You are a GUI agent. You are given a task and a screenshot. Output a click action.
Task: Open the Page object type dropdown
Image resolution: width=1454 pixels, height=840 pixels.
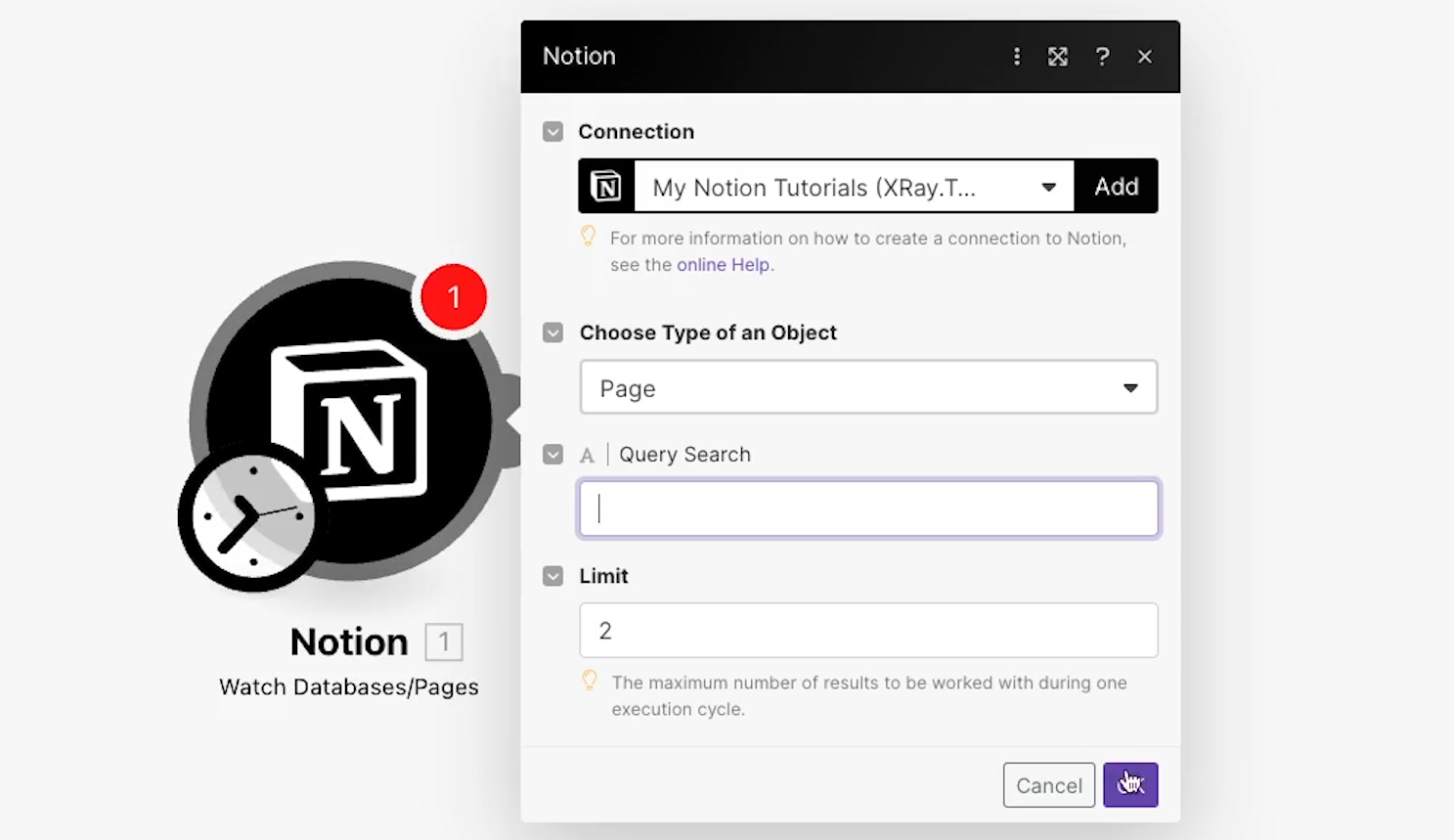pos(868,387)
